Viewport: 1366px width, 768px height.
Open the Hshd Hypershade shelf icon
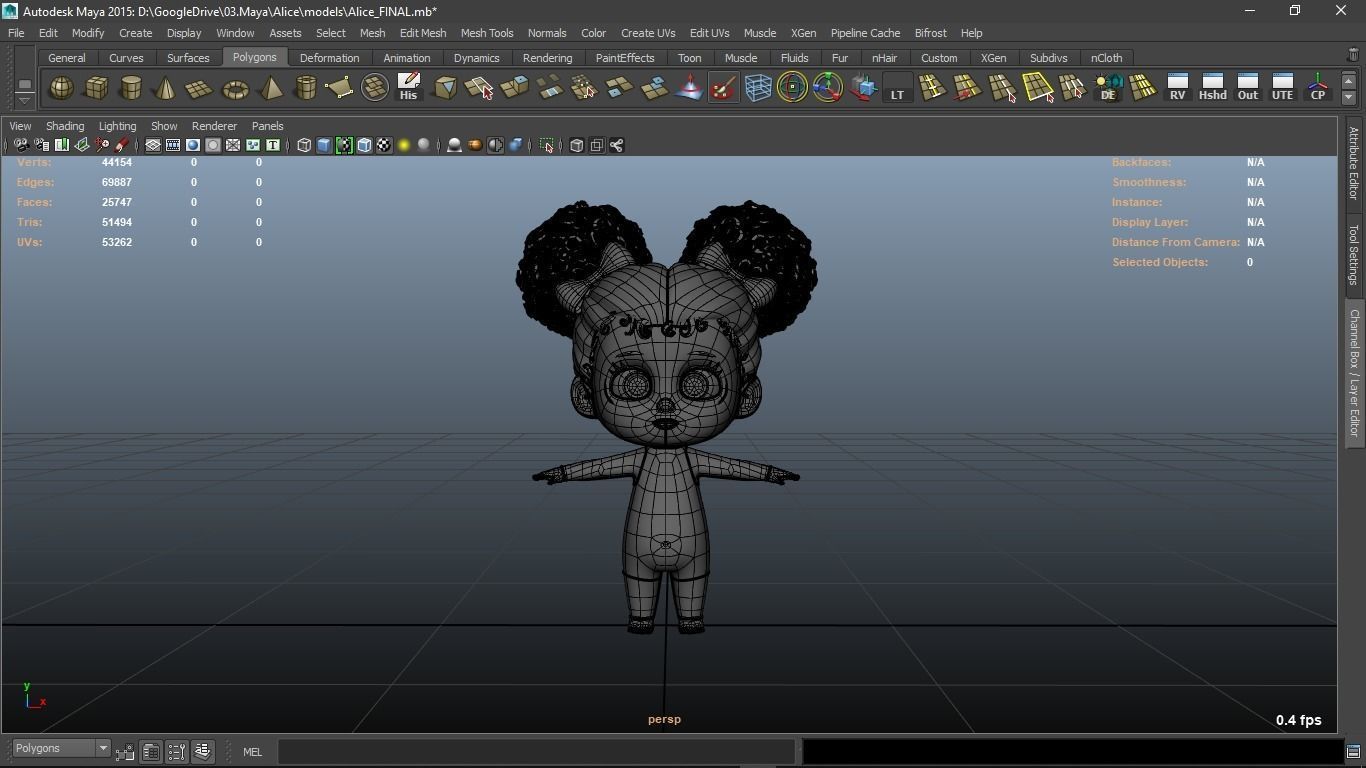tap(1212, 87)
